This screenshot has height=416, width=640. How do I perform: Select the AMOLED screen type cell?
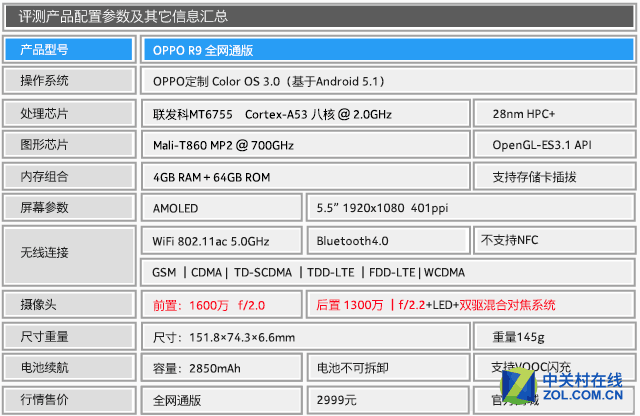[220, 209]
